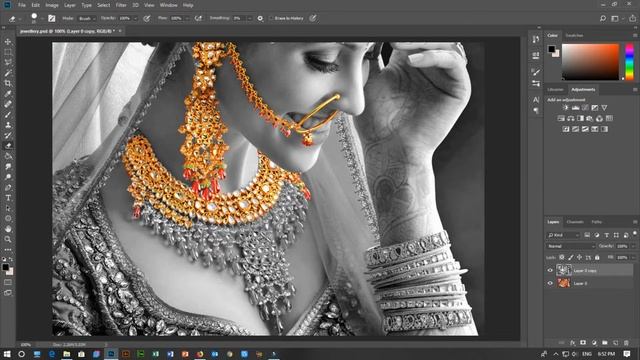Switch to the Swatches tab
Viewport: 640px width, 360px height.
tap(574, 36)
